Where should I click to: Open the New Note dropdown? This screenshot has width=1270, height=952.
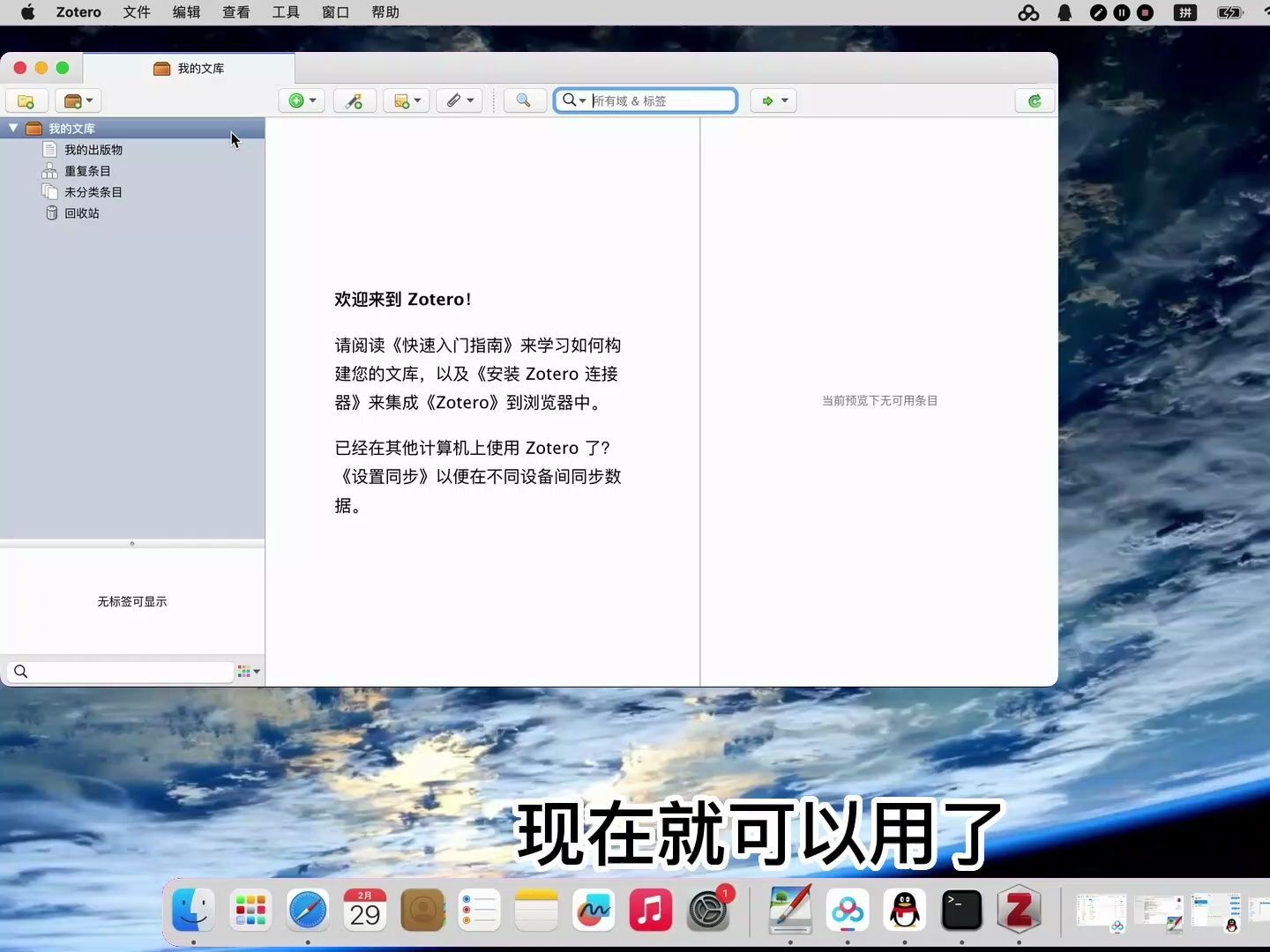tap(407, 100)
